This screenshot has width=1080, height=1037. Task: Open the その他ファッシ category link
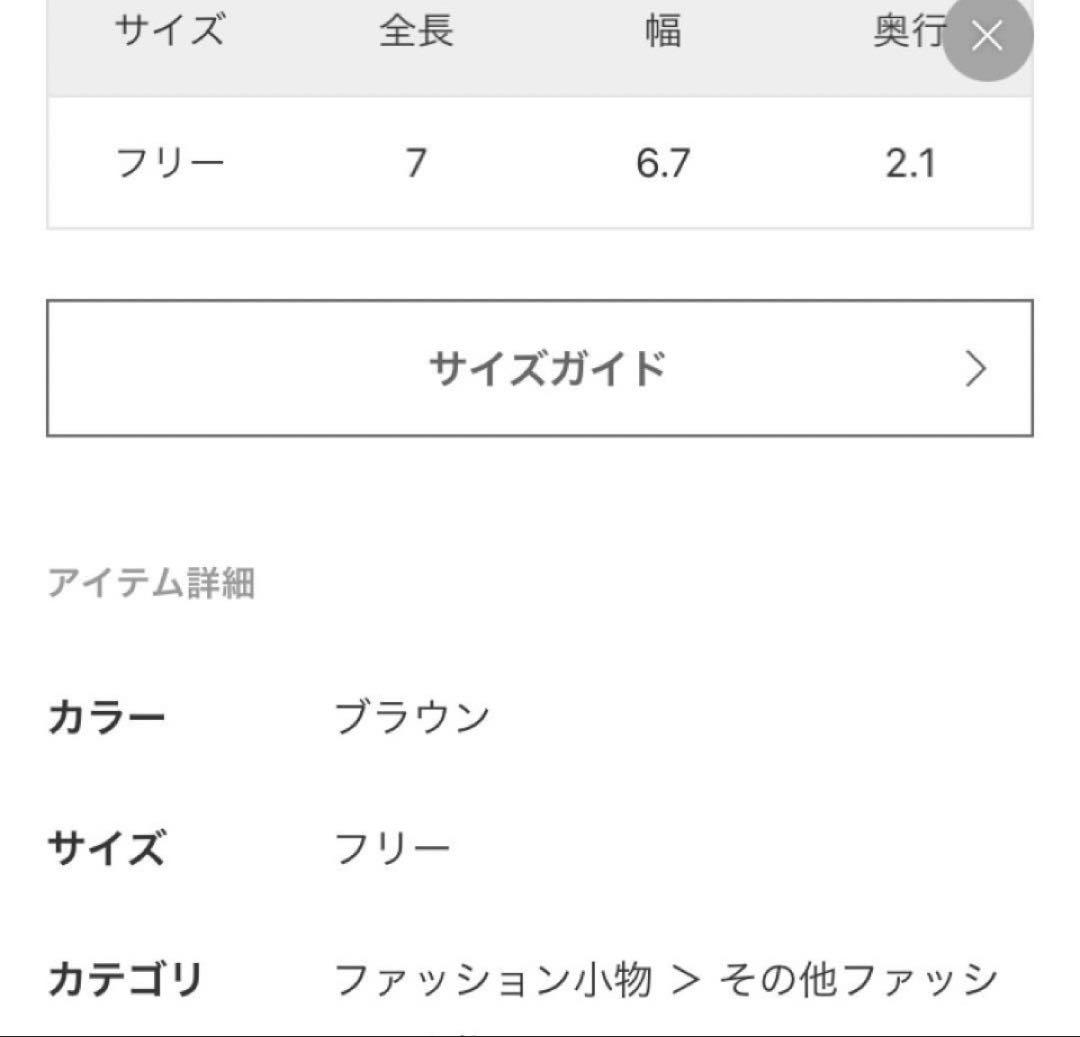tap(858, 979)
